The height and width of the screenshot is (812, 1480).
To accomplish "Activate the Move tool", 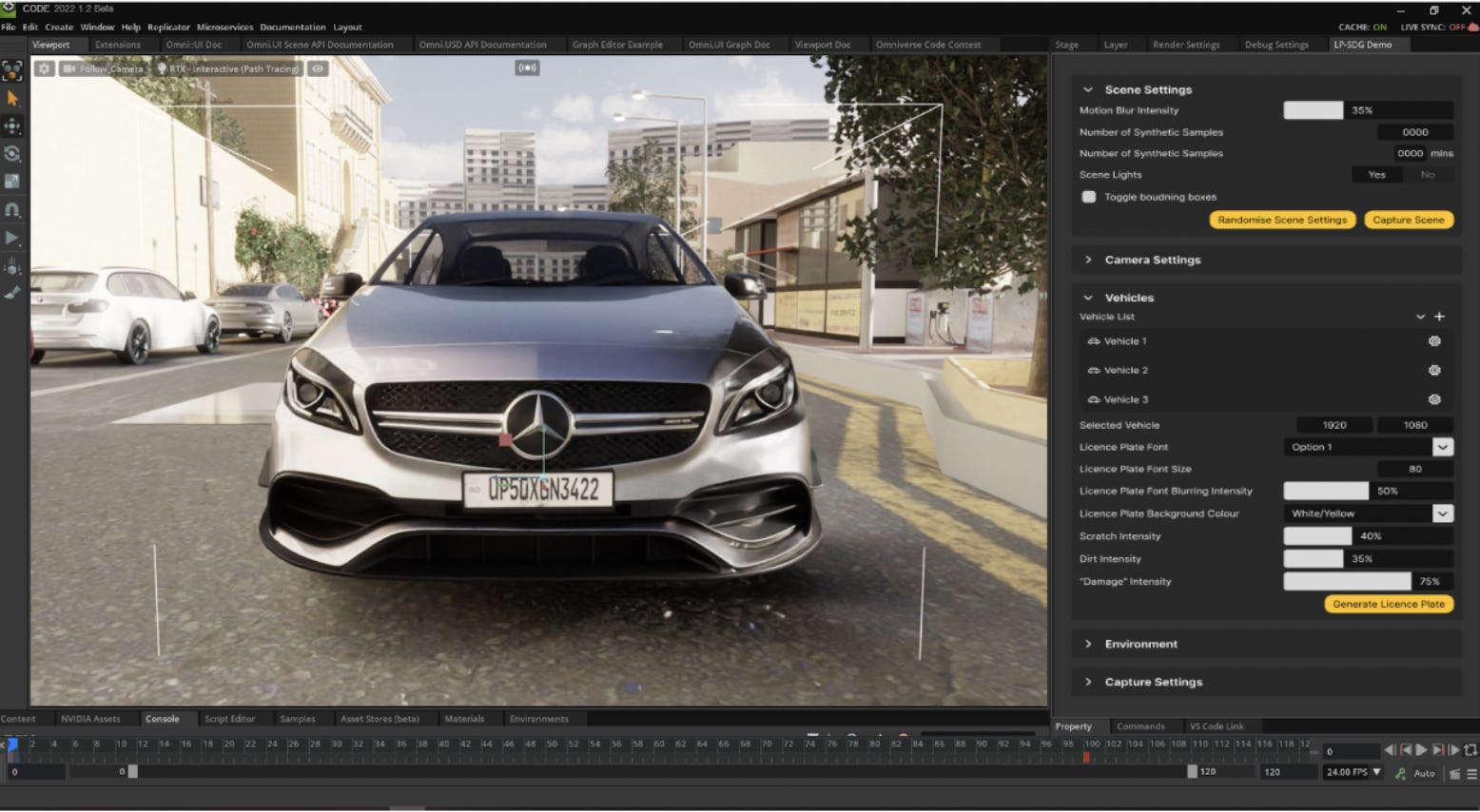I will 12,126.
